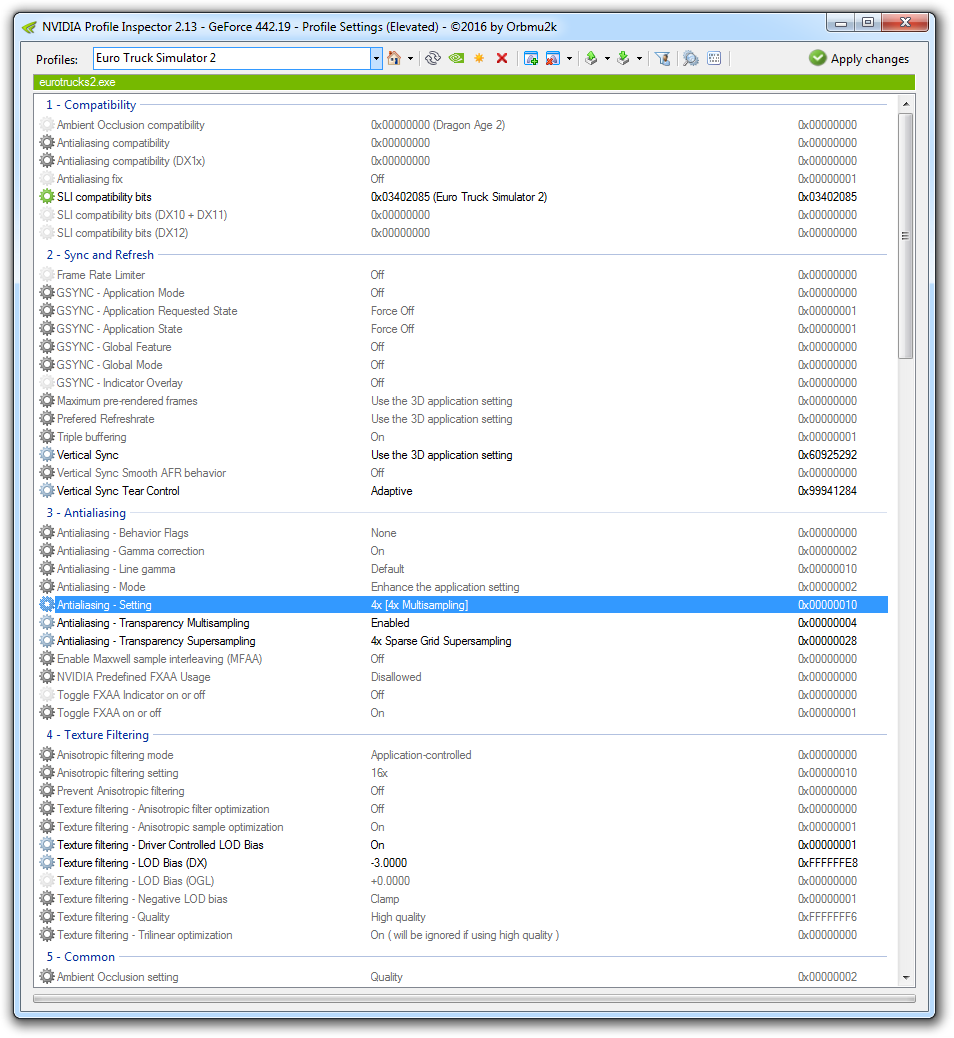Click hex value 0x60925292
This screenshot has height=1038, width=954.
pos(827,455)
